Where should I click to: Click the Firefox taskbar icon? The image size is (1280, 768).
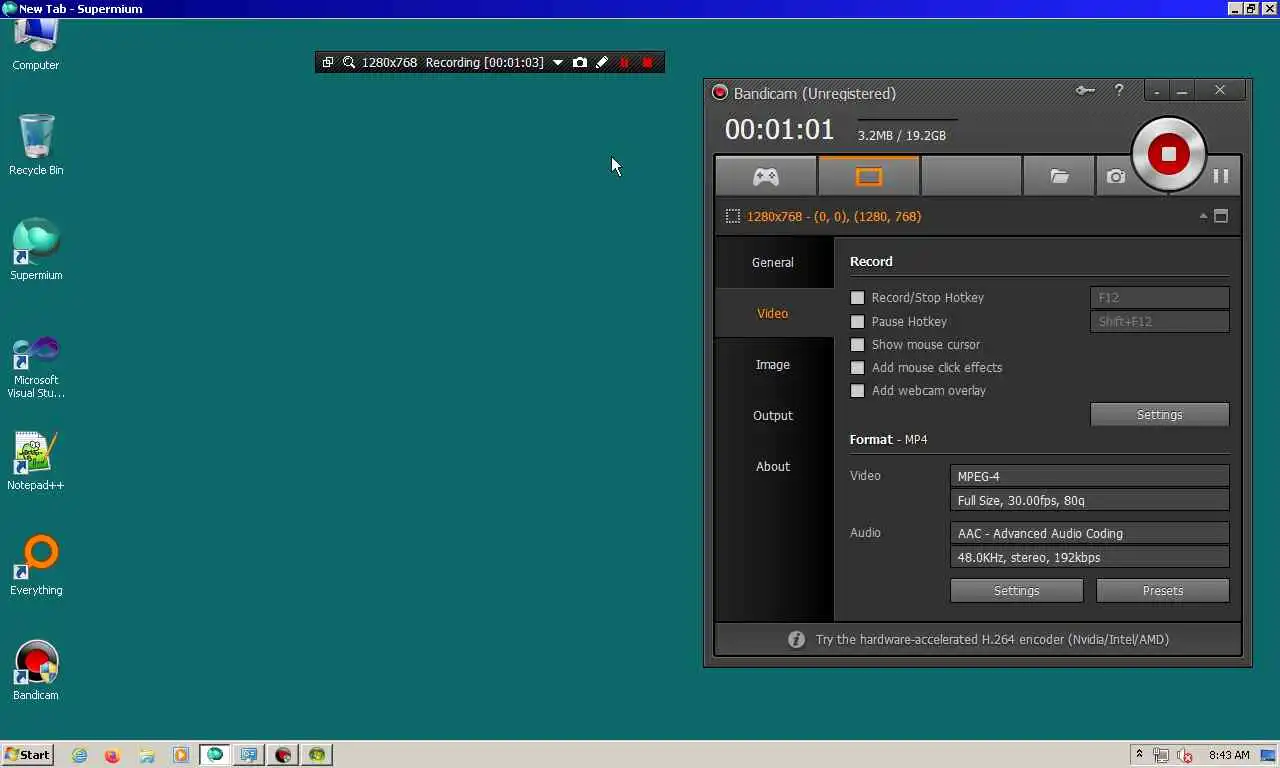[112, 755]
